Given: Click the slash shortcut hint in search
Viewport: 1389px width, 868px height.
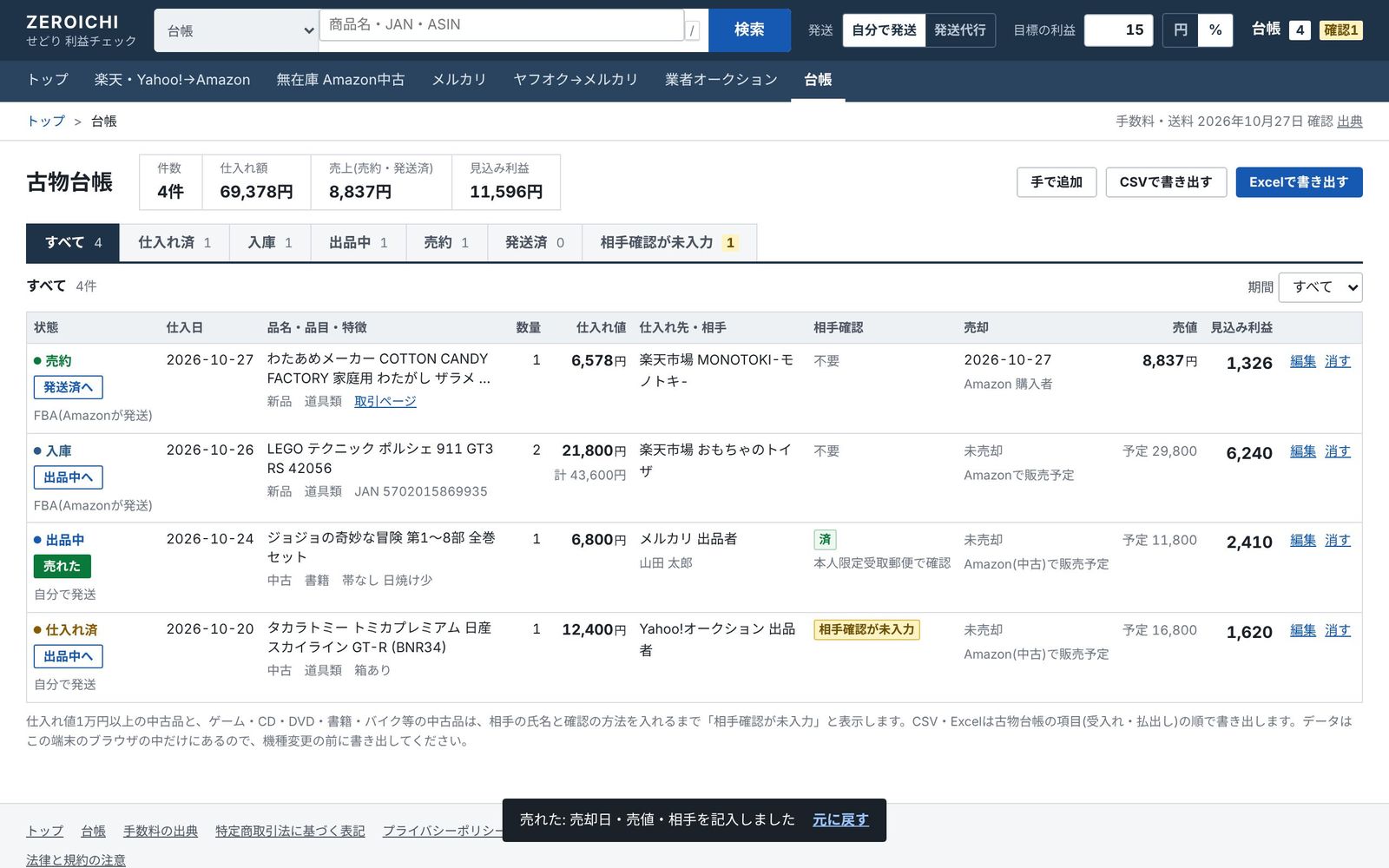Looking at the screenshot, I should [692, 31].
